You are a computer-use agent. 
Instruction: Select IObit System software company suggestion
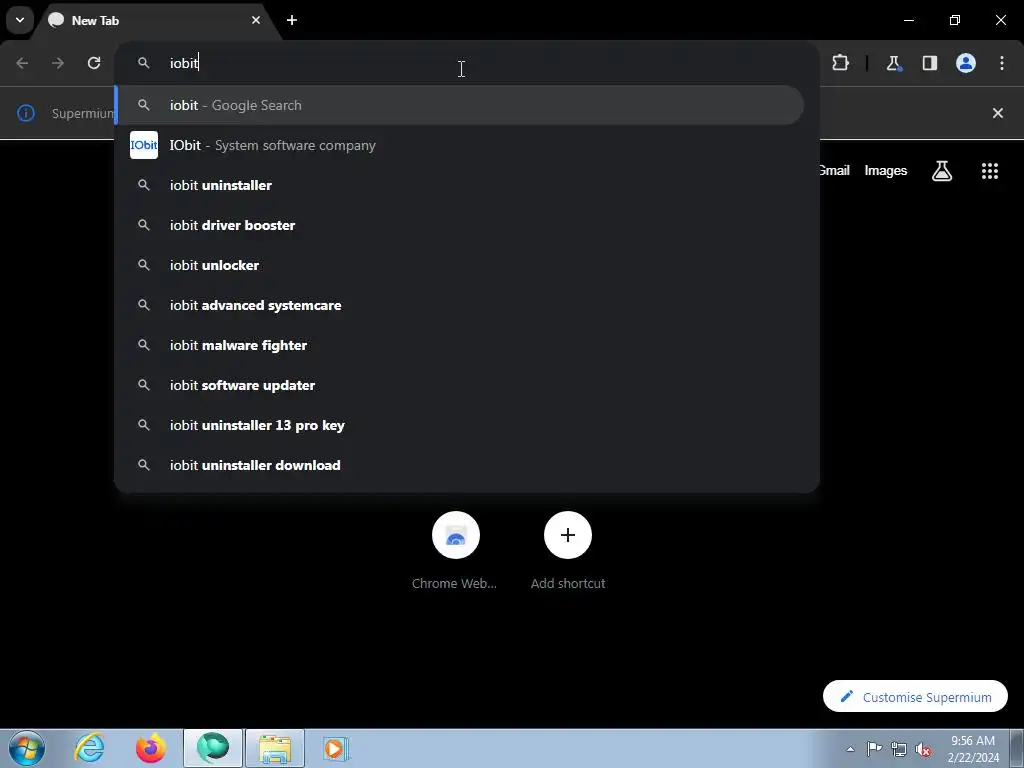[x=460, y=145]
